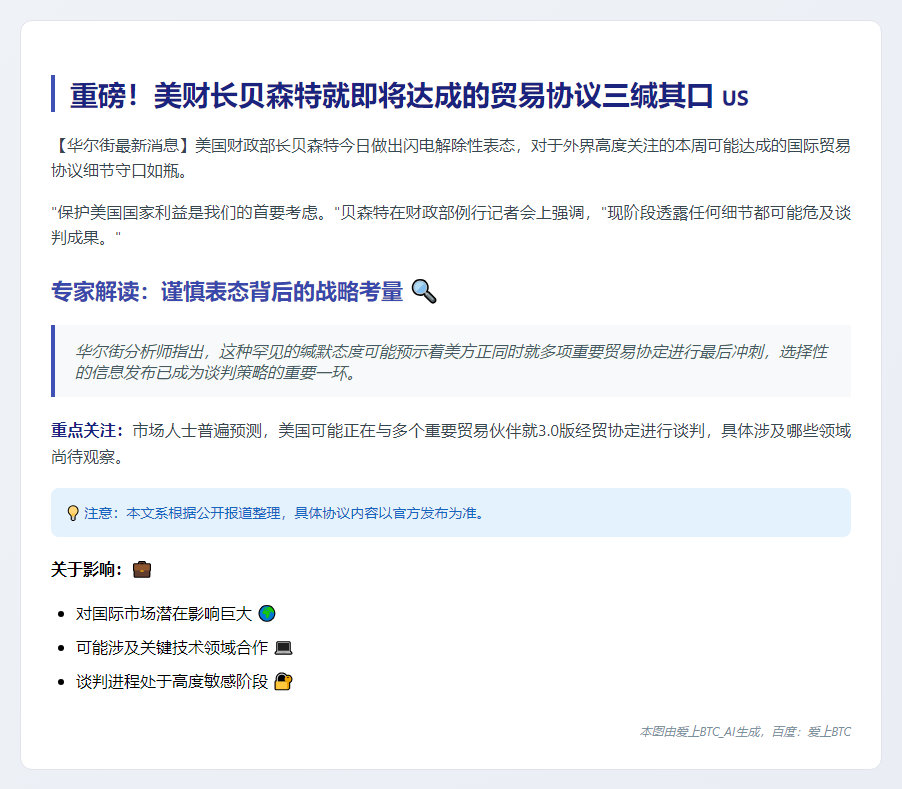
Task: Click the paragraph starting 【华尔街最新消息】
Action: [451, 158]
